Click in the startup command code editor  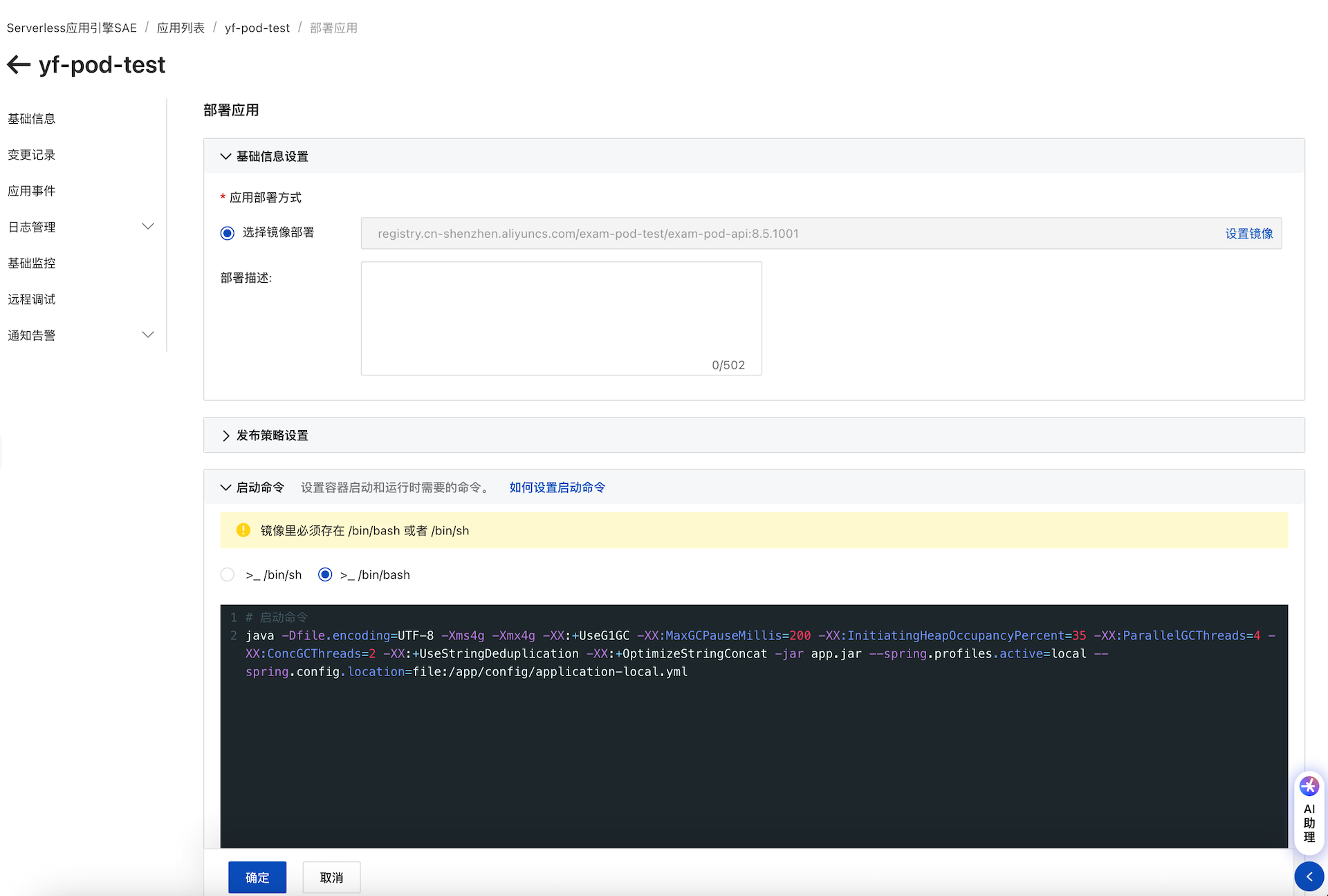[754, 727]
